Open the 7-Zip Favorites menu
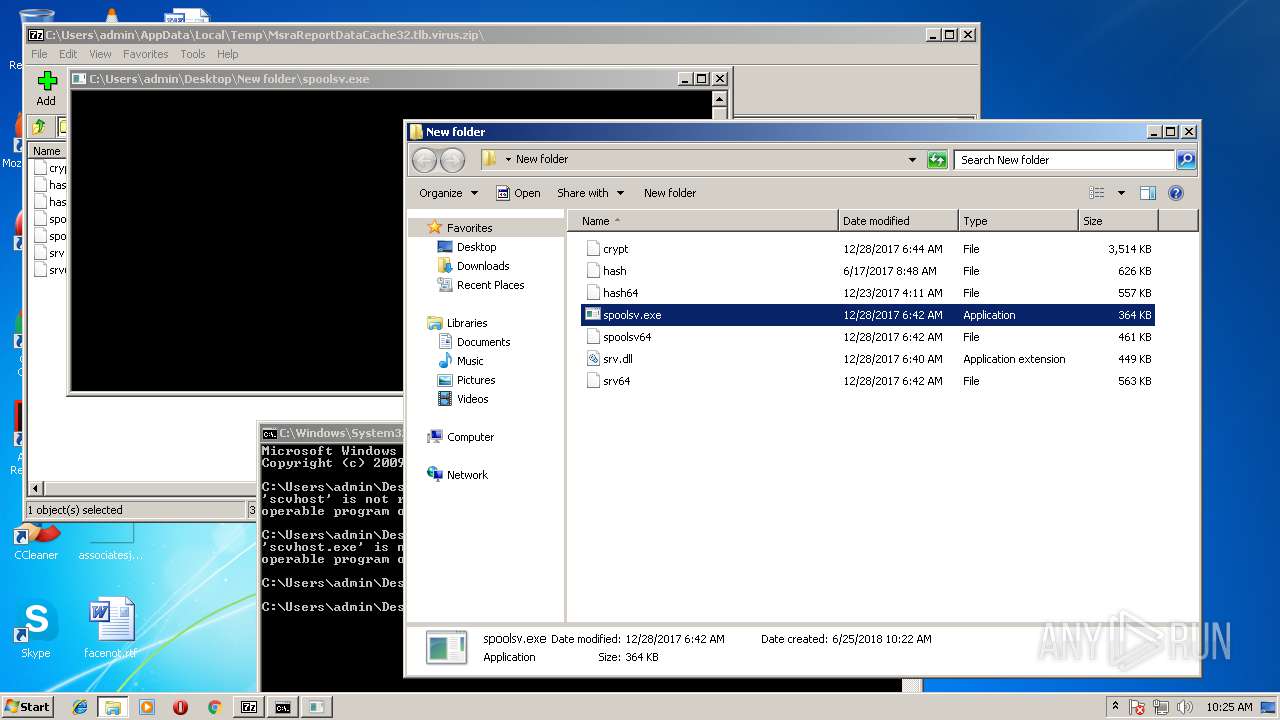This screenshot has height=720, width=1280. 146,54
